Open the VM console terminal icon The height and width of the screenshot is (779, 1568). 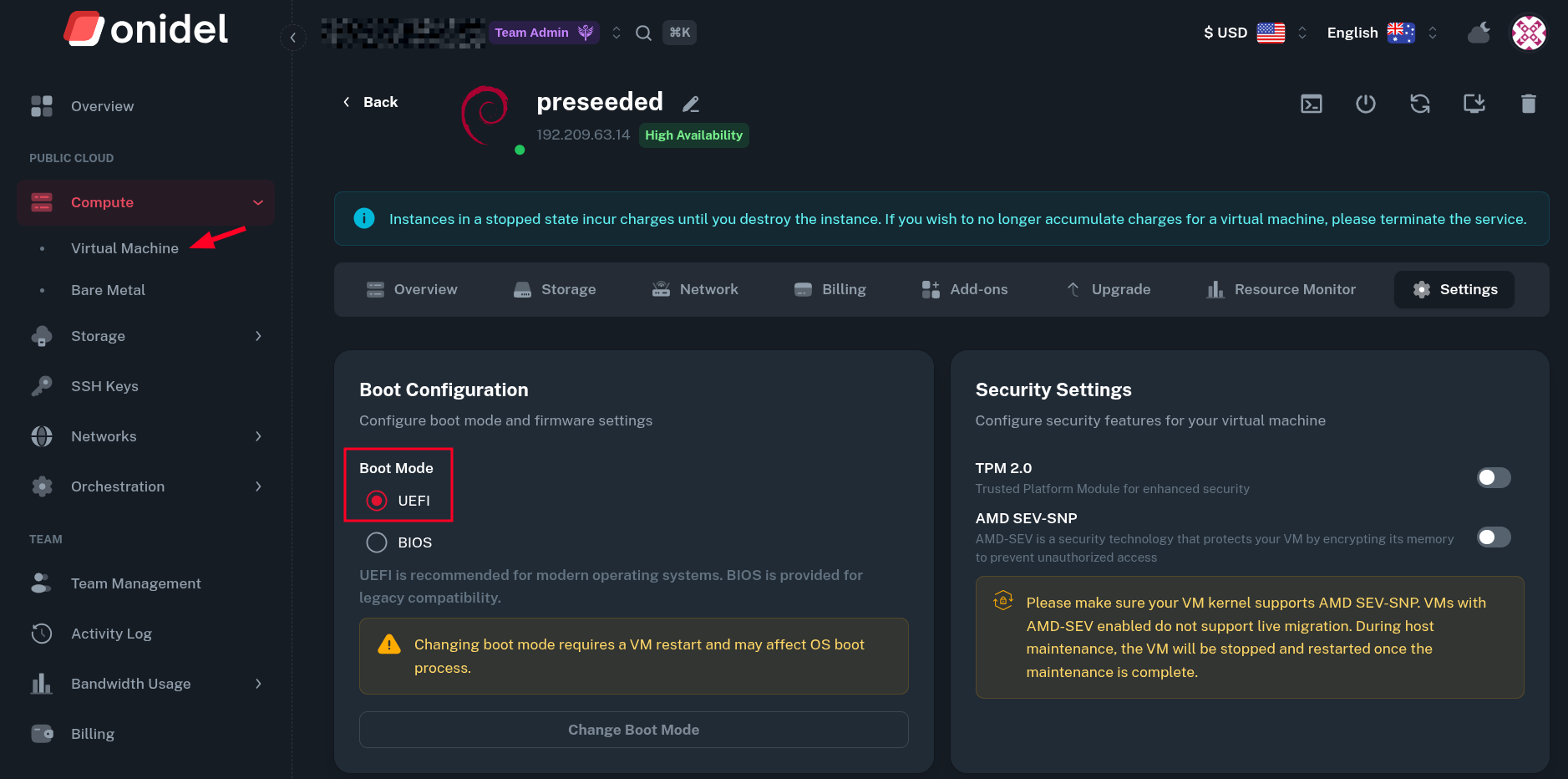pyautogui.click(x=1312, y=104)
